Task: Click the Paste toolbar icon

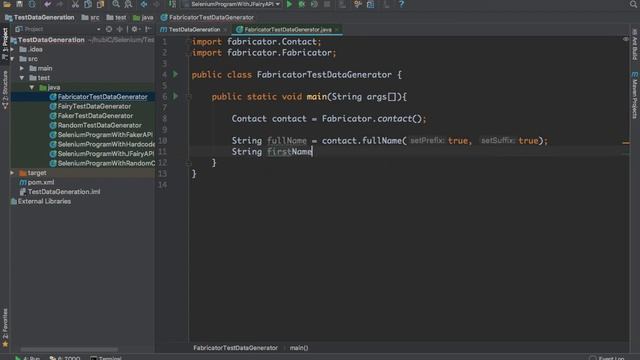Action: click(100, 4)
